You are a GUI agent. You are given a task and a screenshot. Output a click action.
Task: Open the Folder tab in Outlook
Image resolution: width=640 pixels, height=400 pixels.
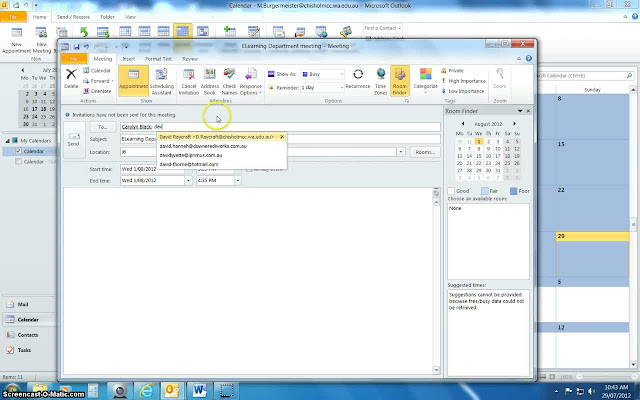pos(107,17)
